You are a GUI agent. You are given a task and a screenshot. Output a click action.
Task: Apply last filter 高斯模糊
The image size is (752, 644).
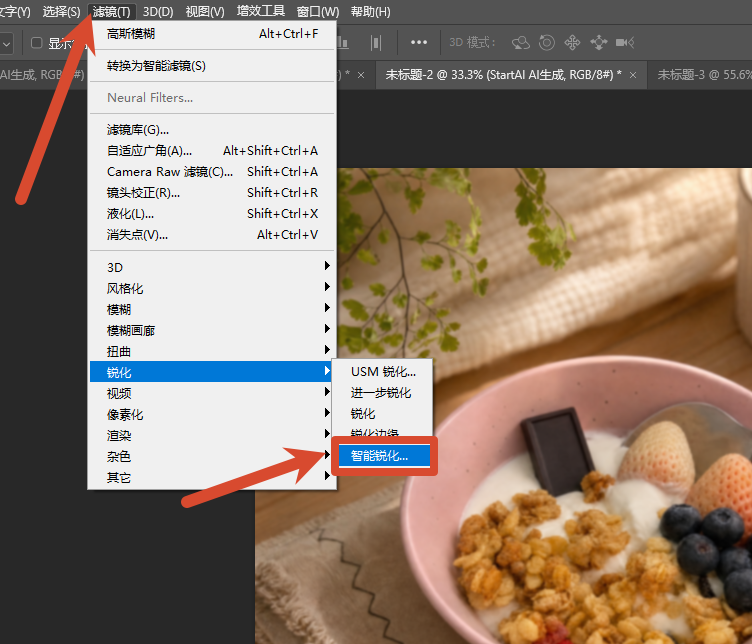(x=212, y=34)
